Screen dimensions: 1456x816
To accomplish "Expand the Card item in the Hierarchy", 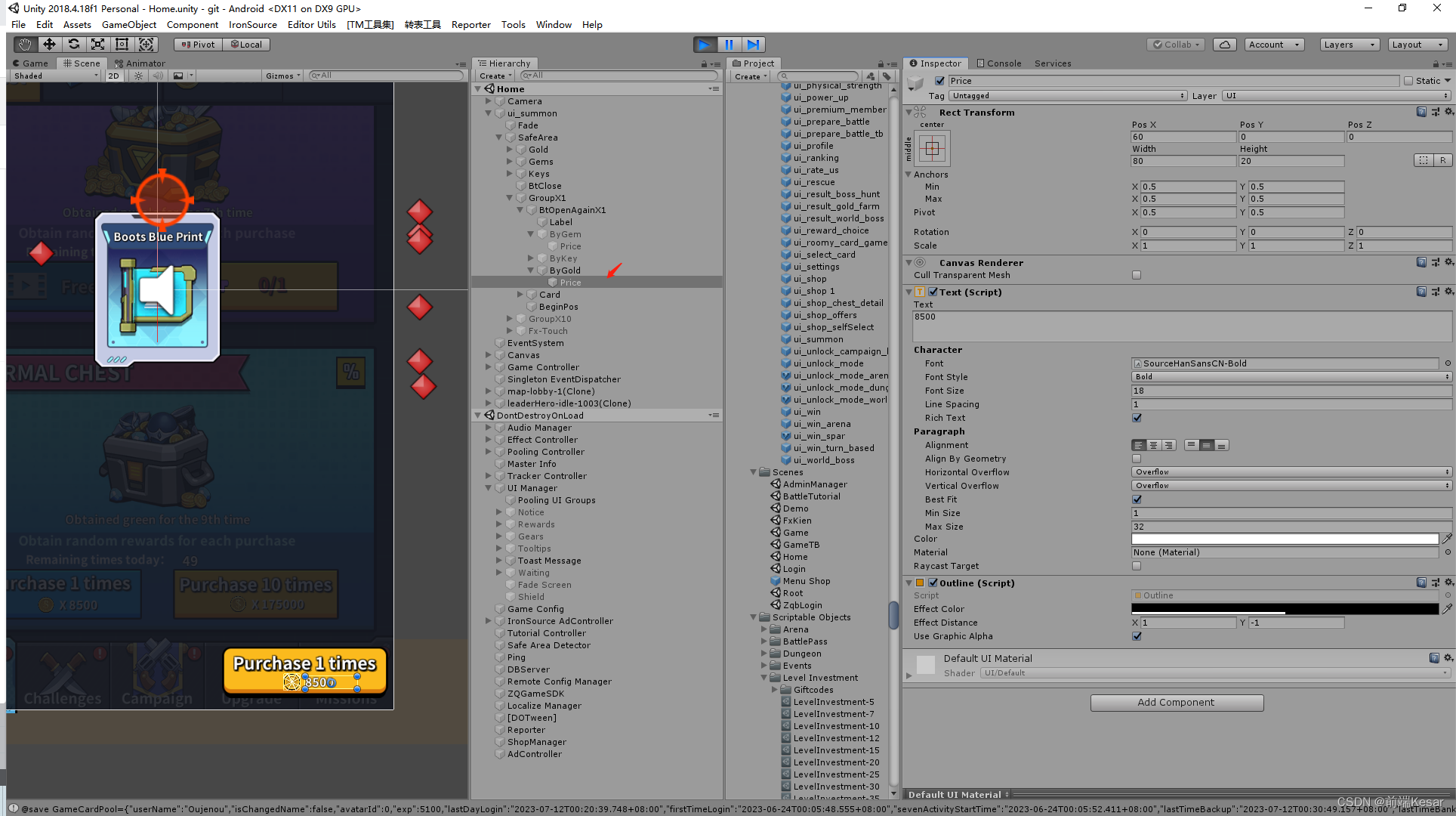I will (x=519, y=294).
